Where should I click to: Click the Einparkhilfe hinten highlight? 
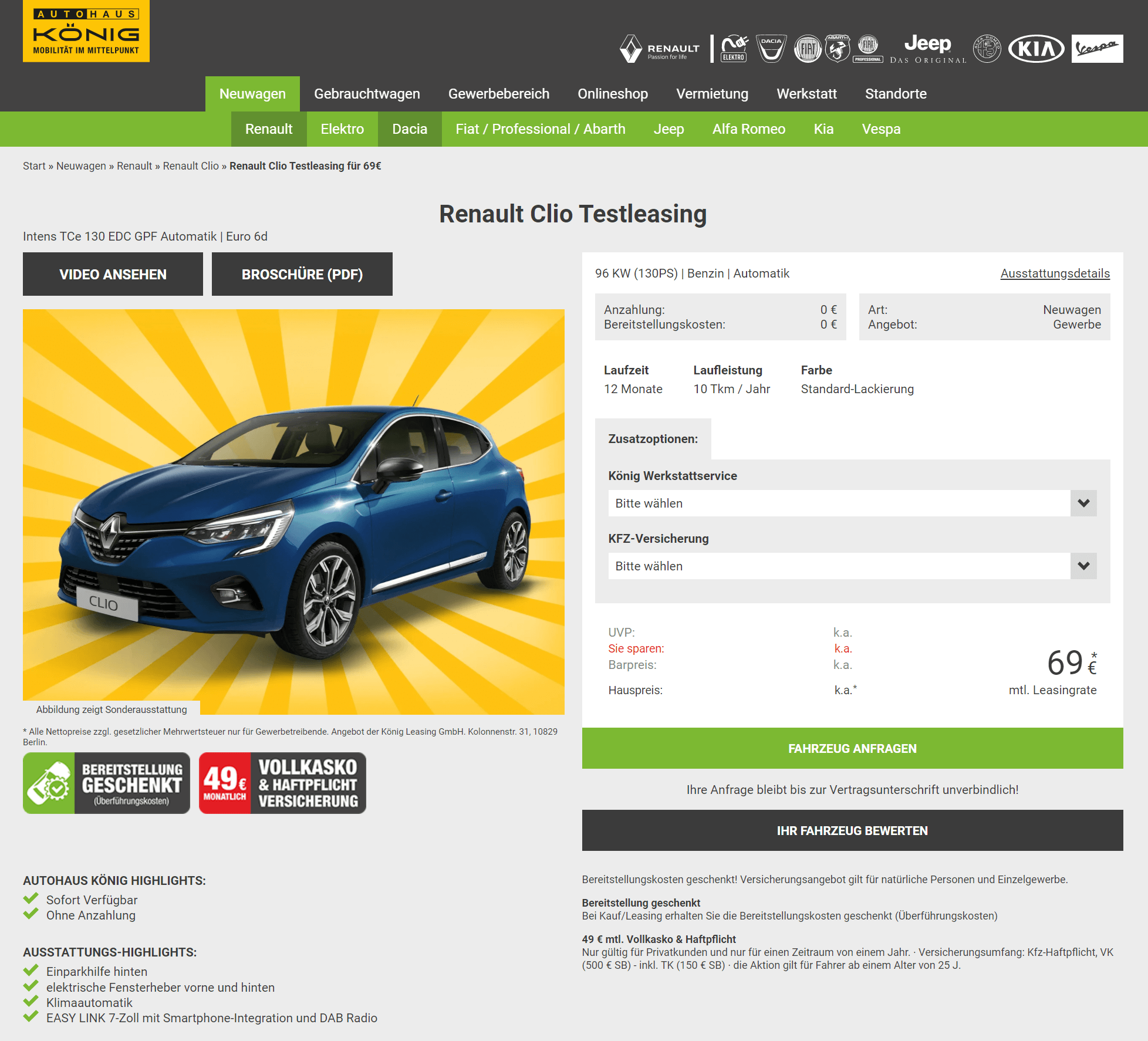[x=97, y=972]
